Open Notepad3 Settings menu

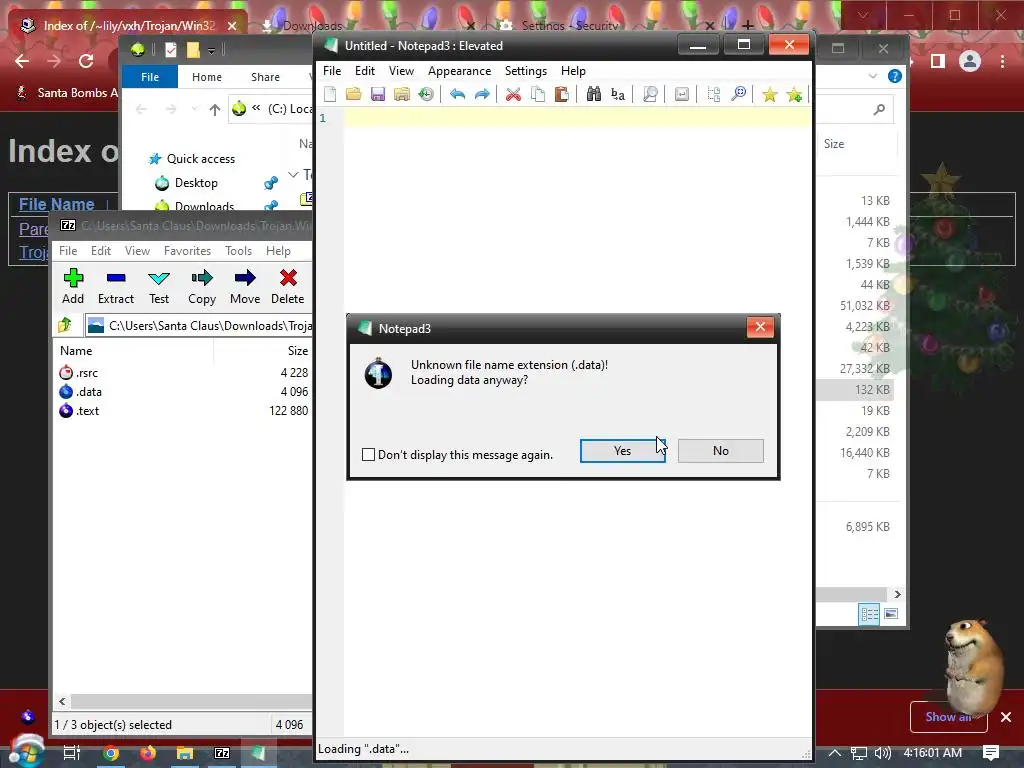pyautogui.click(x=526, y=71)
